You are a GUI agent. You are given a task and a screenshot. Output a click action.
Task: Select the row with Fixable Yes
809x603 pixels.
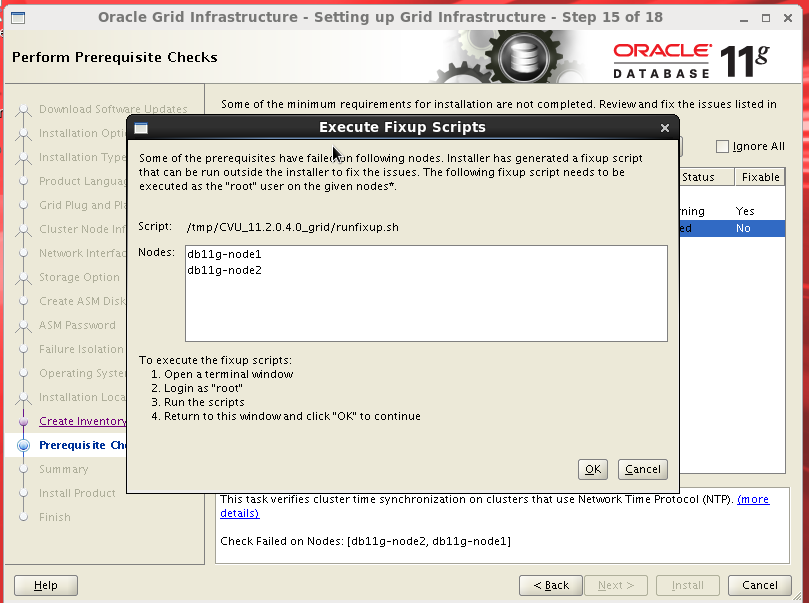point(732,211)
